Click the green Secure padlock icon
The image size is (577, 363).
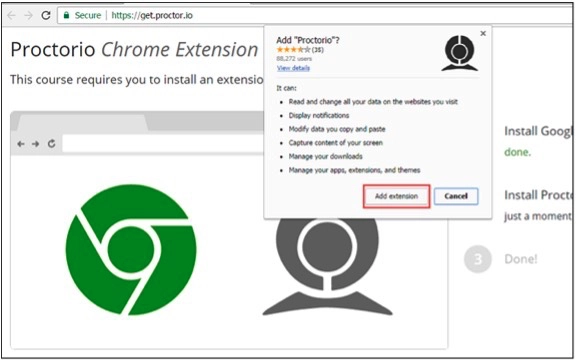click(66, 15)
